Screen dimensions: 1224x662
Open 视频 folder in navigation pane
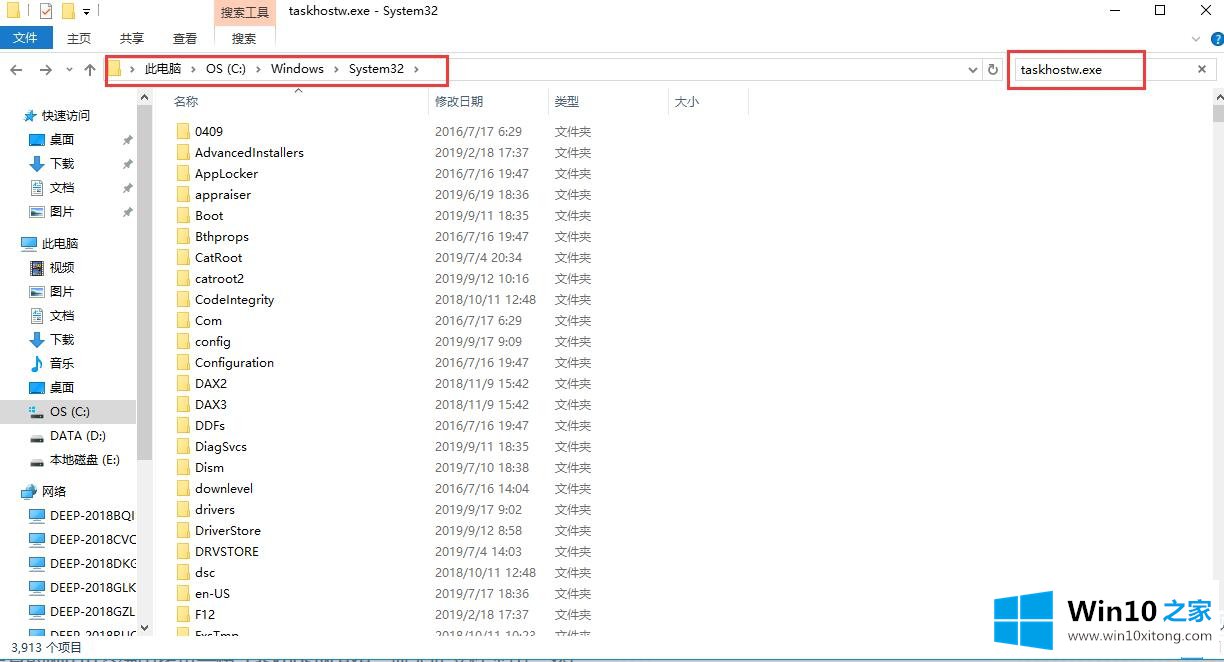pos(62,268)
